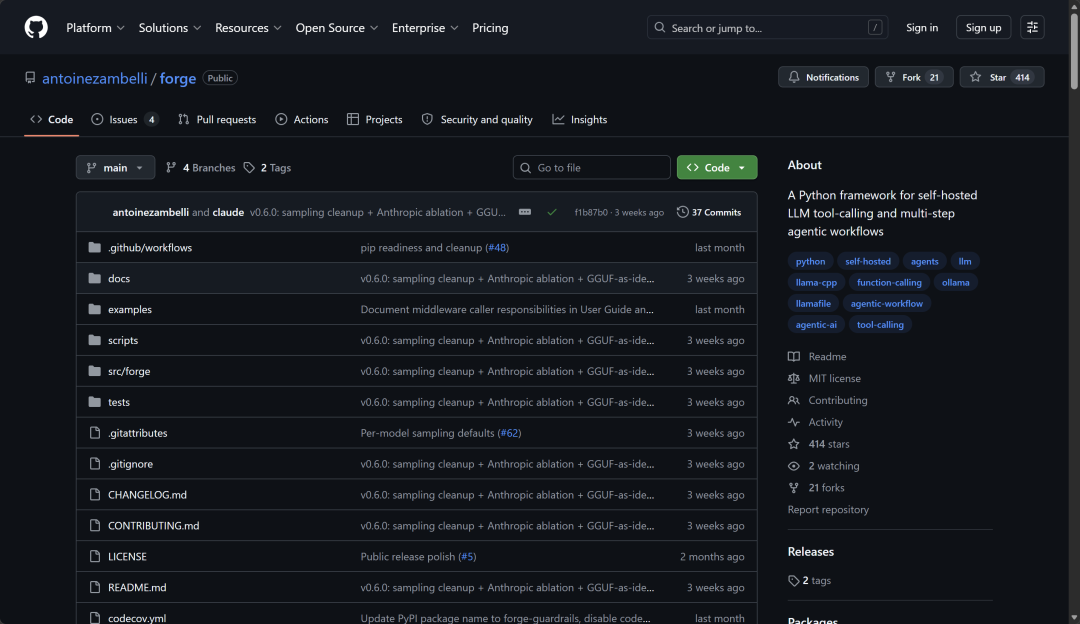Click the Search or jump to field

(767, 28)
